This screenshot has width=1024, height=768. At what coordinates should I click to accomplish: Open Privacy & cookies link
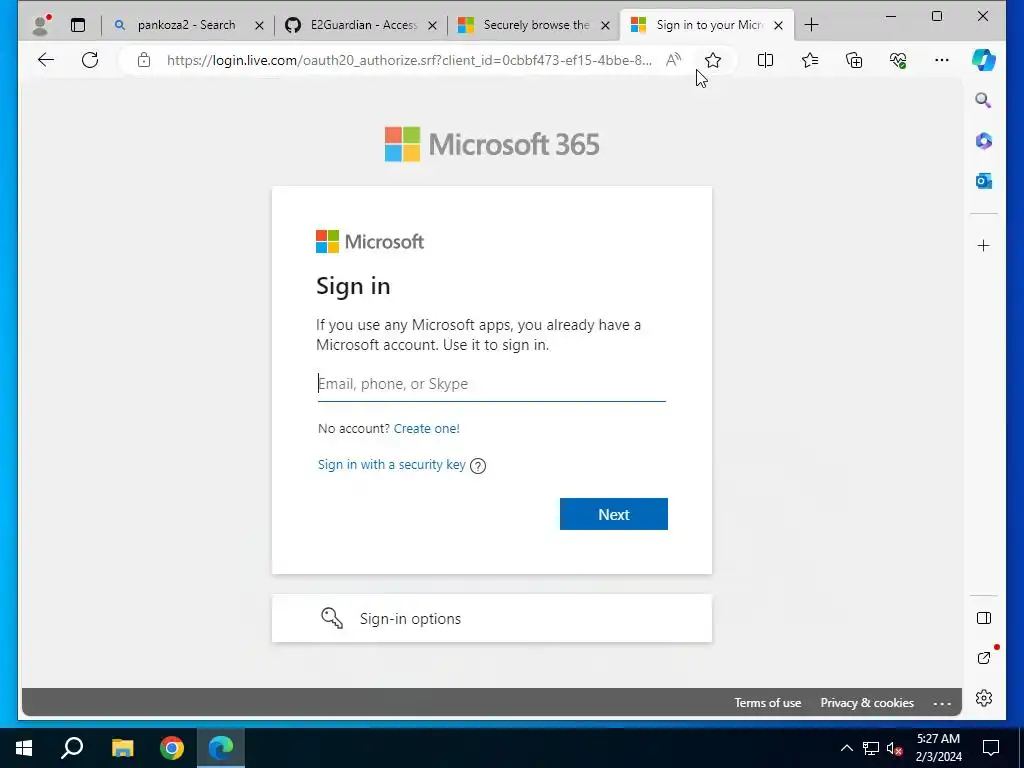(x=867, y=703)
